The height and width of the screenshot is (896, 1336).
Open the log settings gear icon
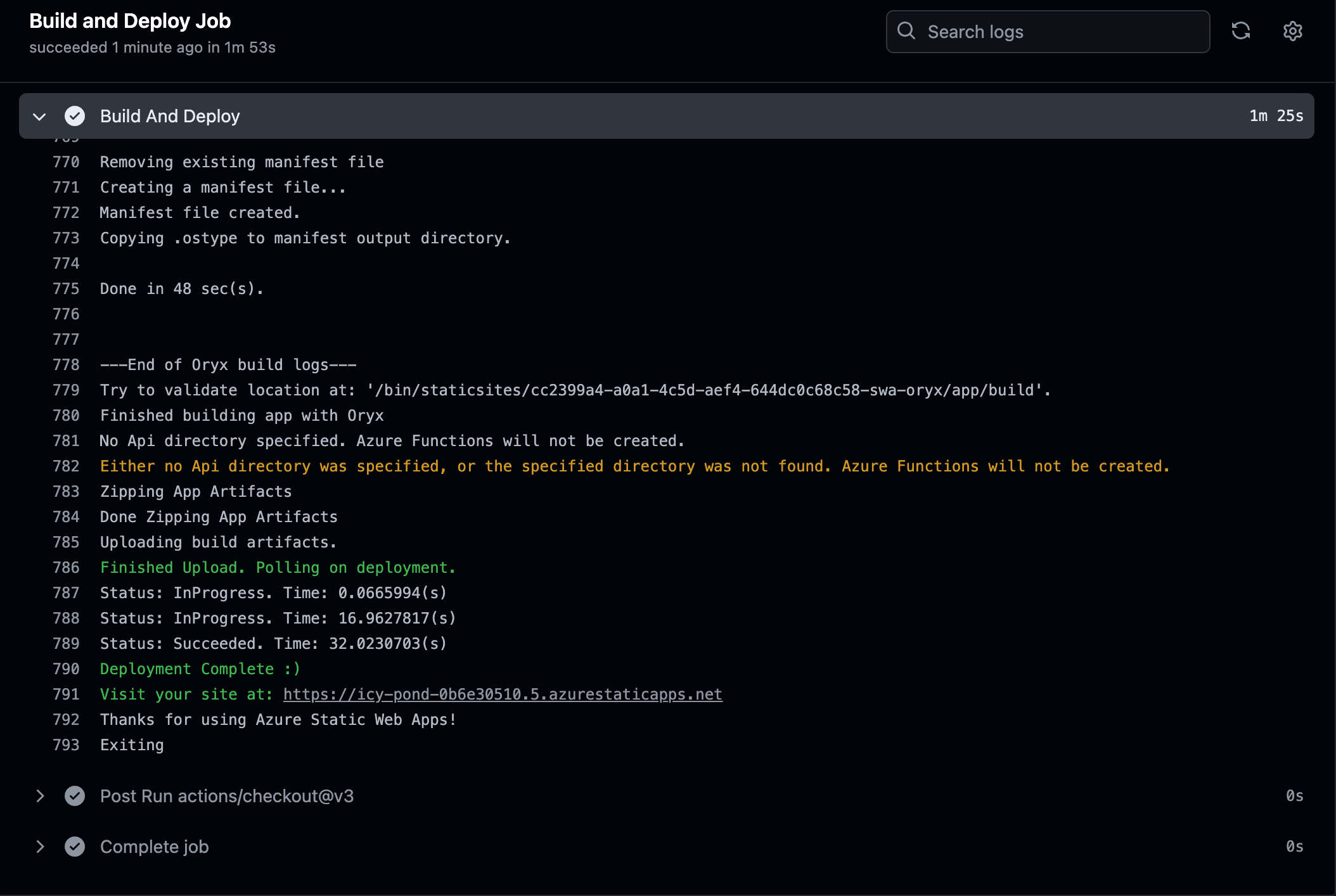1292,31
